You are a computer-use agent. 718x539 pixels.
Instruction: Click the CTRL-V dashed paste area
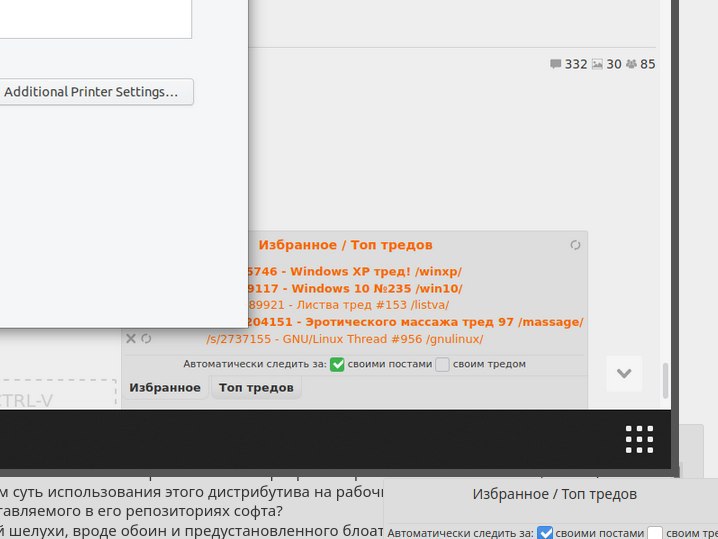(x=57, y=394)
